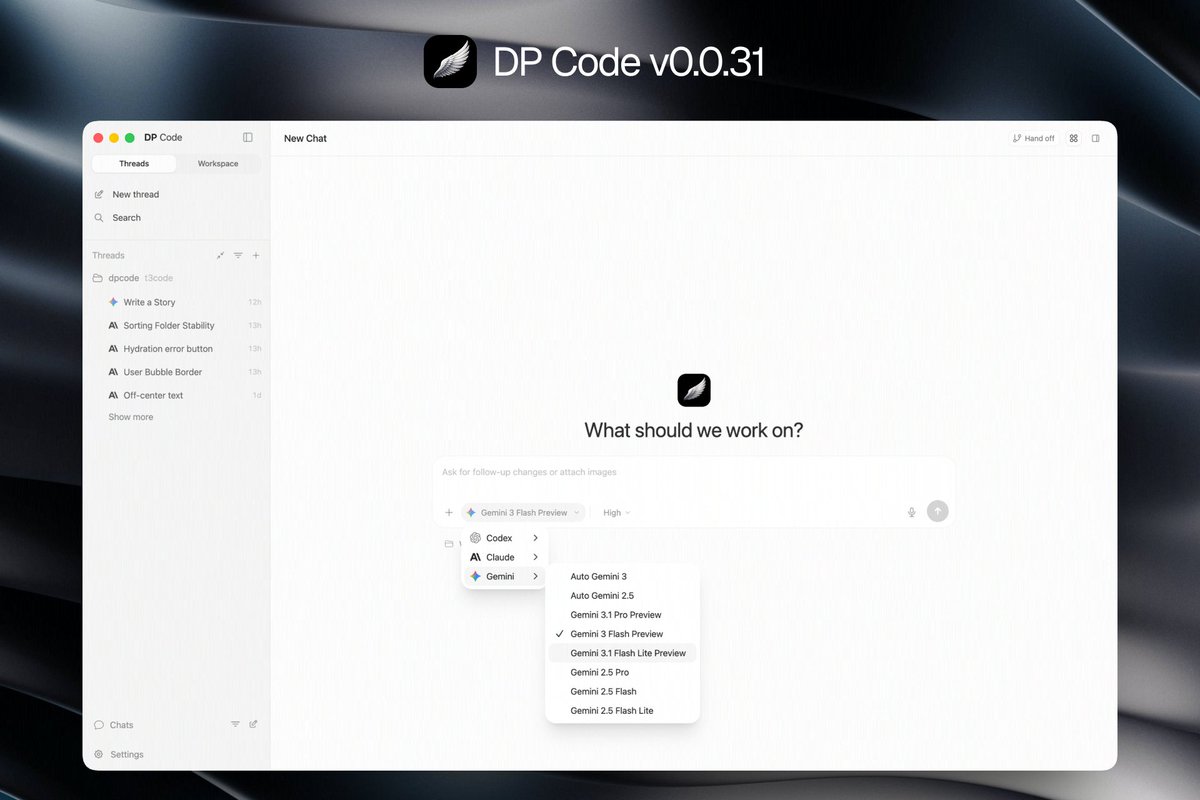The image size is (1200, 800).
Task: Pick Gemini 2.5 Flash Lite model
Action: (622, 711)
